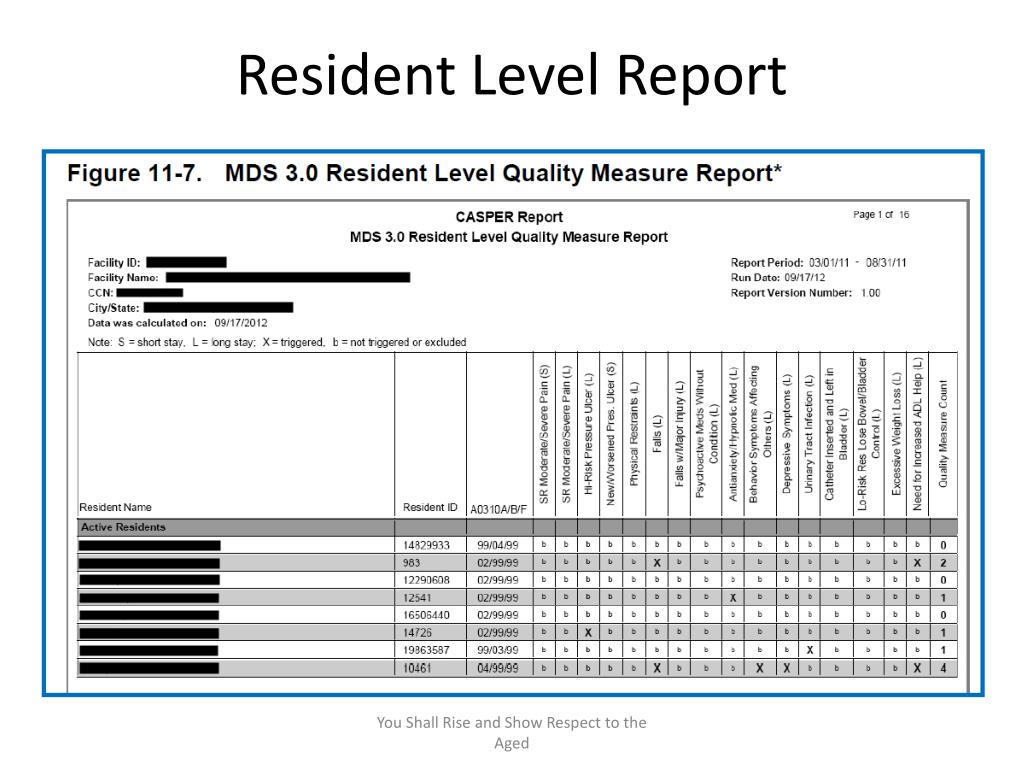Select the 'Resident ID' column header
The height and width of the screenshot is (768, 1024).
(430, 507)
